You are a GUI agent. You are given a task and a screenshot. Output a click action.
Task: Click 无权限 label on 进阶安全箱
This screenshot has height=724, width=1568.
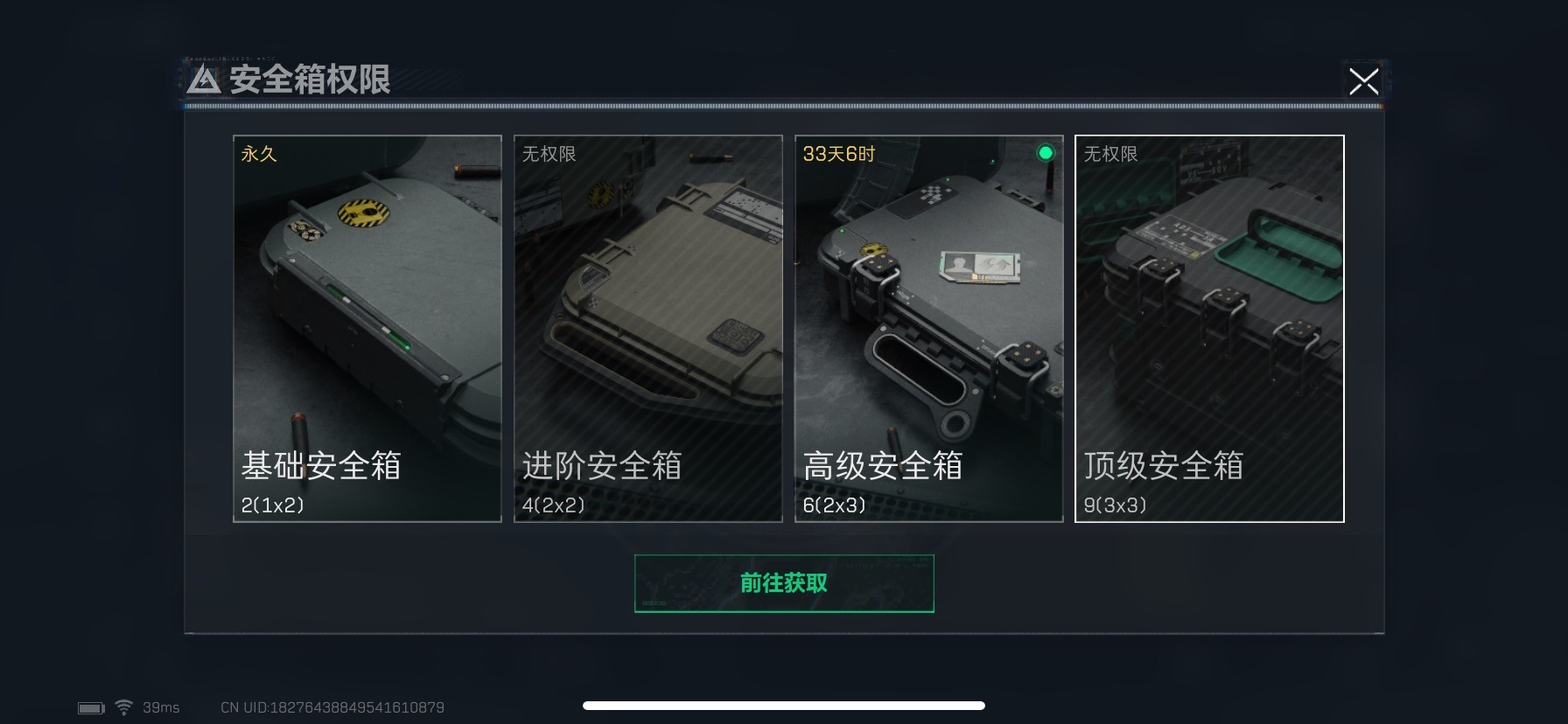click(549, 154)
